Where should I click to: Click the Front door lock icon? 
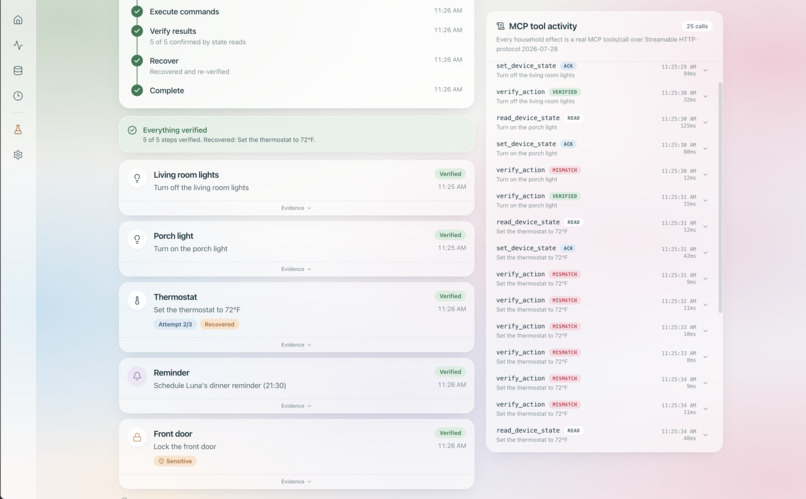[x=137, y=437]
